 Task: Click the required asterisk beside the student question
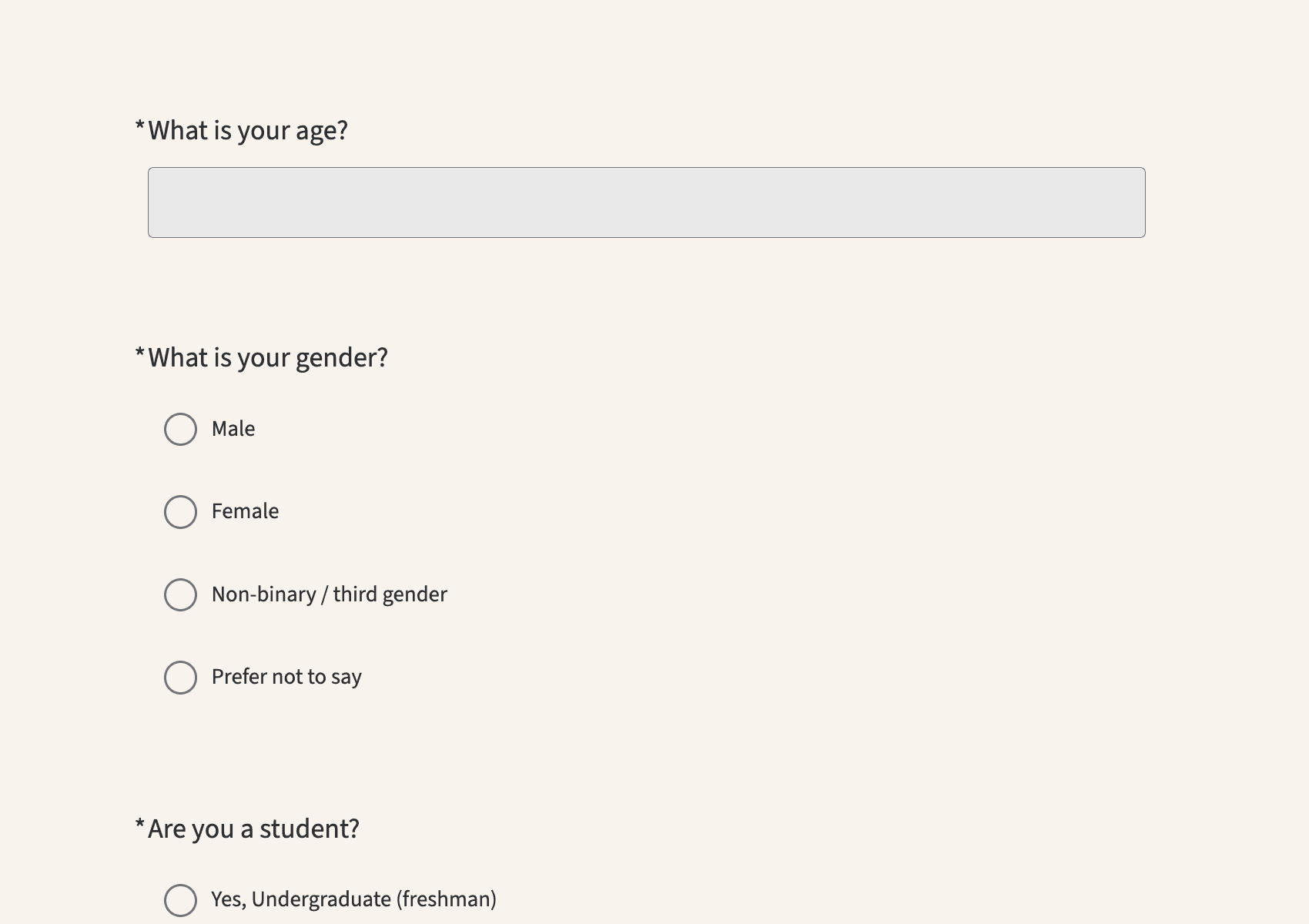coord(140,823)
